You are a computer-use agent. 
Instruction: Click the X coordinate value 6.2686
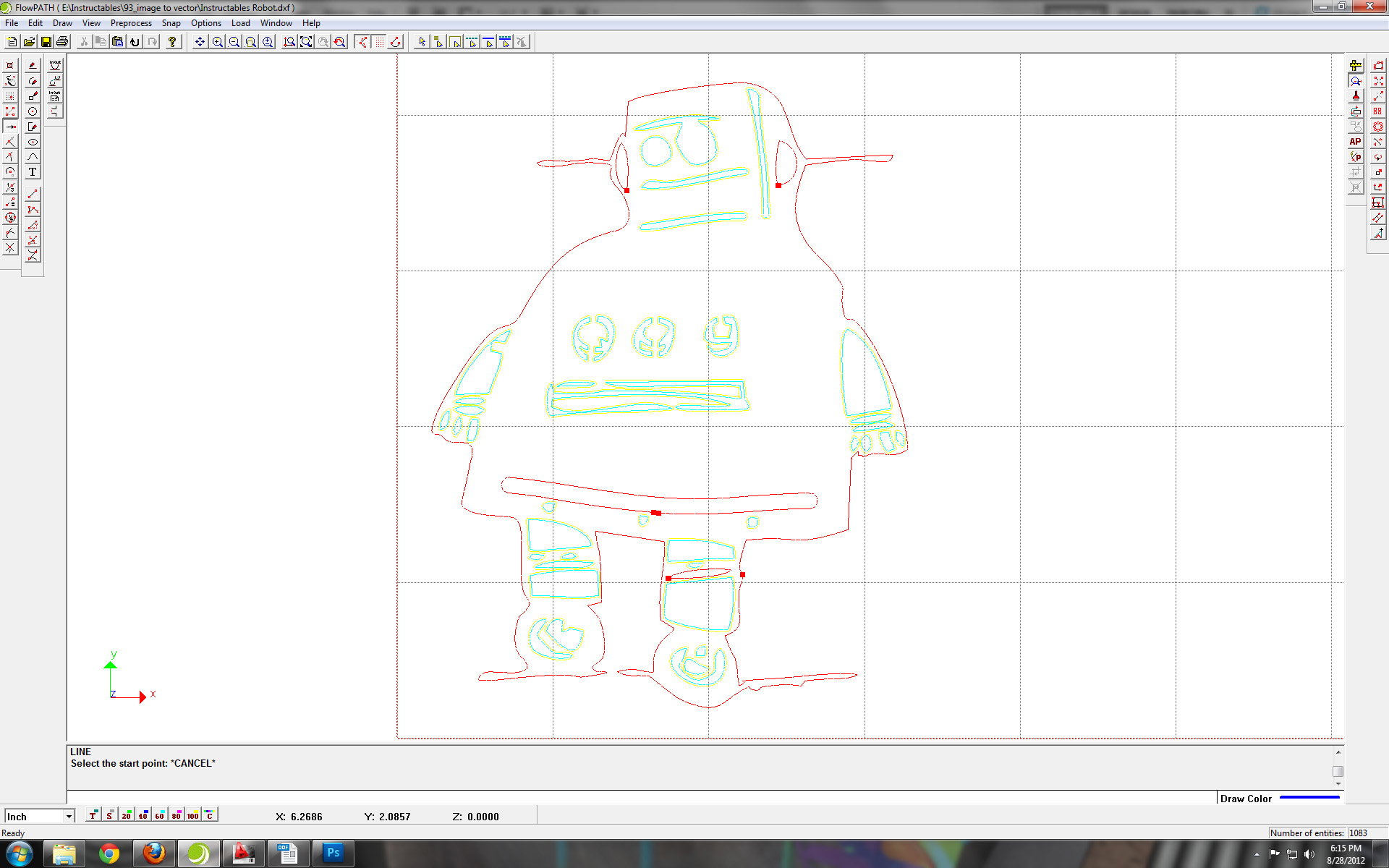point(307,817)
